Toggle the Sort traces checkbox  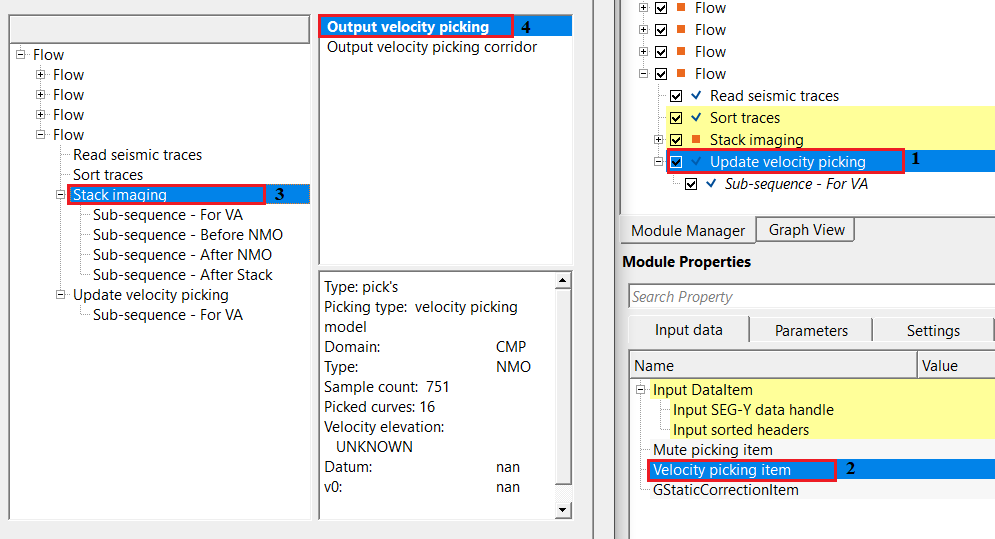click(677, 118)
